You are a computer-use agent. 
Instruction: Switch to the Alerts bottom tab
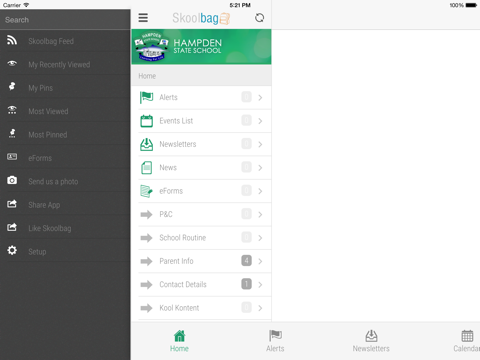pos(275,341)
